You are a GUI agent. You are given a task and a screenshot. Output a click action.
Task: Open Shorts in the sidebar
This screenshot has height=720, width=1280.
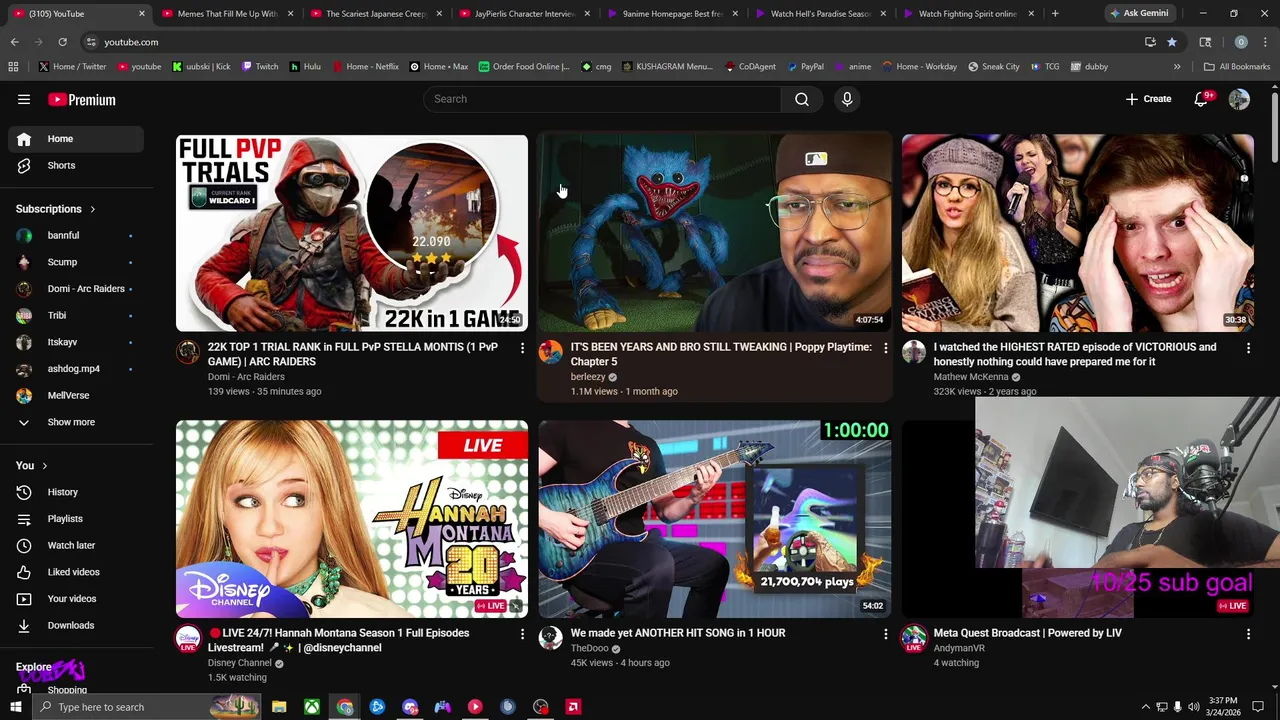pyautogui.click(x=76, y=165)
